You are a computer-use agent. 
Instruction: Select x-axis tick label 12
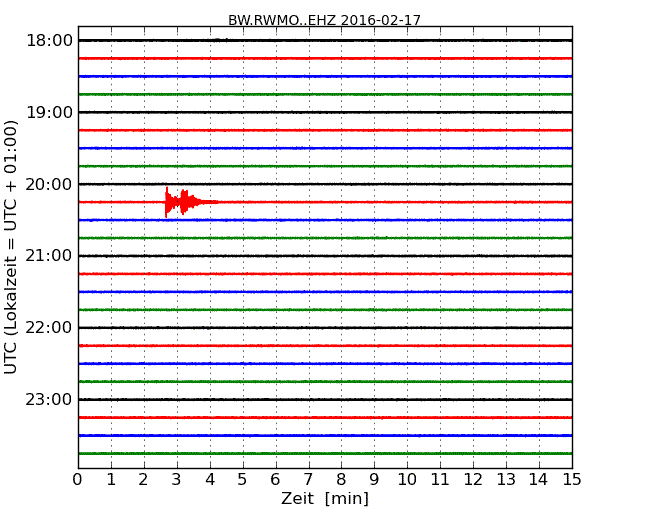click(473, 479)
